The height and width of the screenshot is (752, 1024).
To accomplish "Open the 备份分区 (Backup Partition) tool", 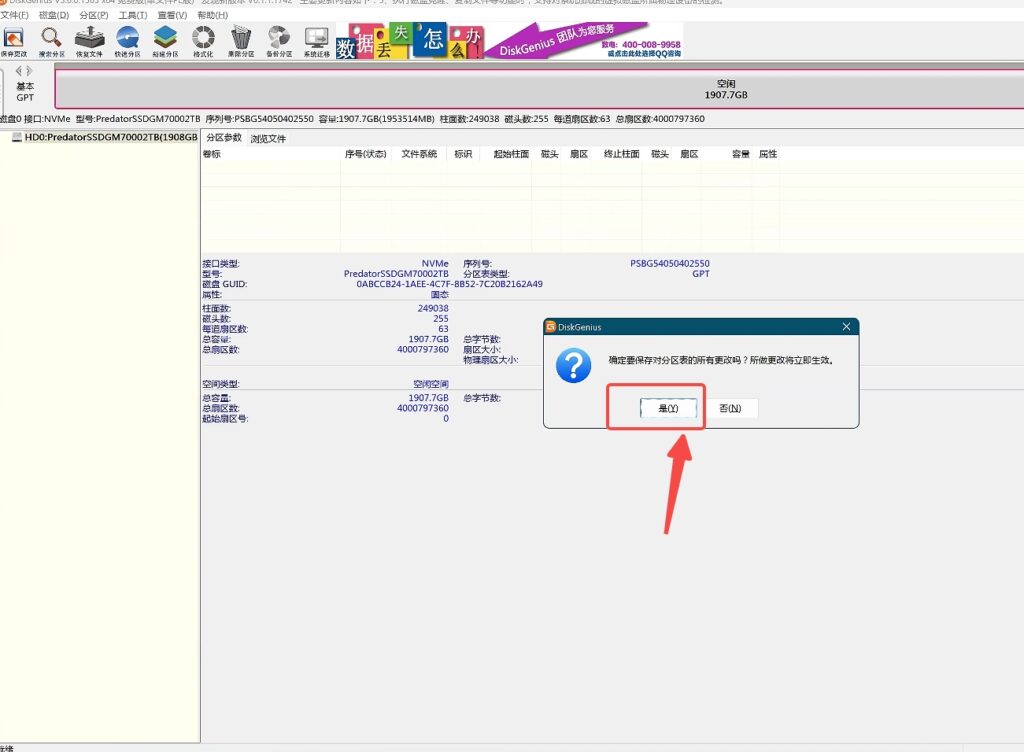I will click(x=279, y=41).
